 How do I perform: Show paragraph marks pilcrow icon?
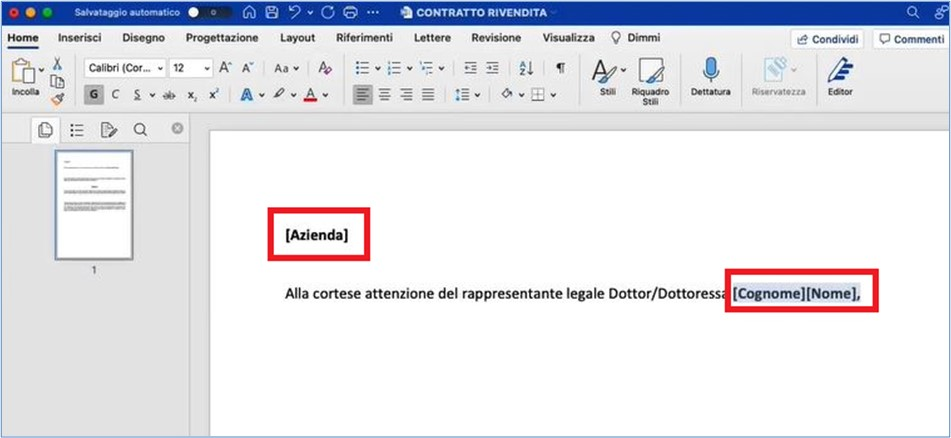(x=561, y=68)
